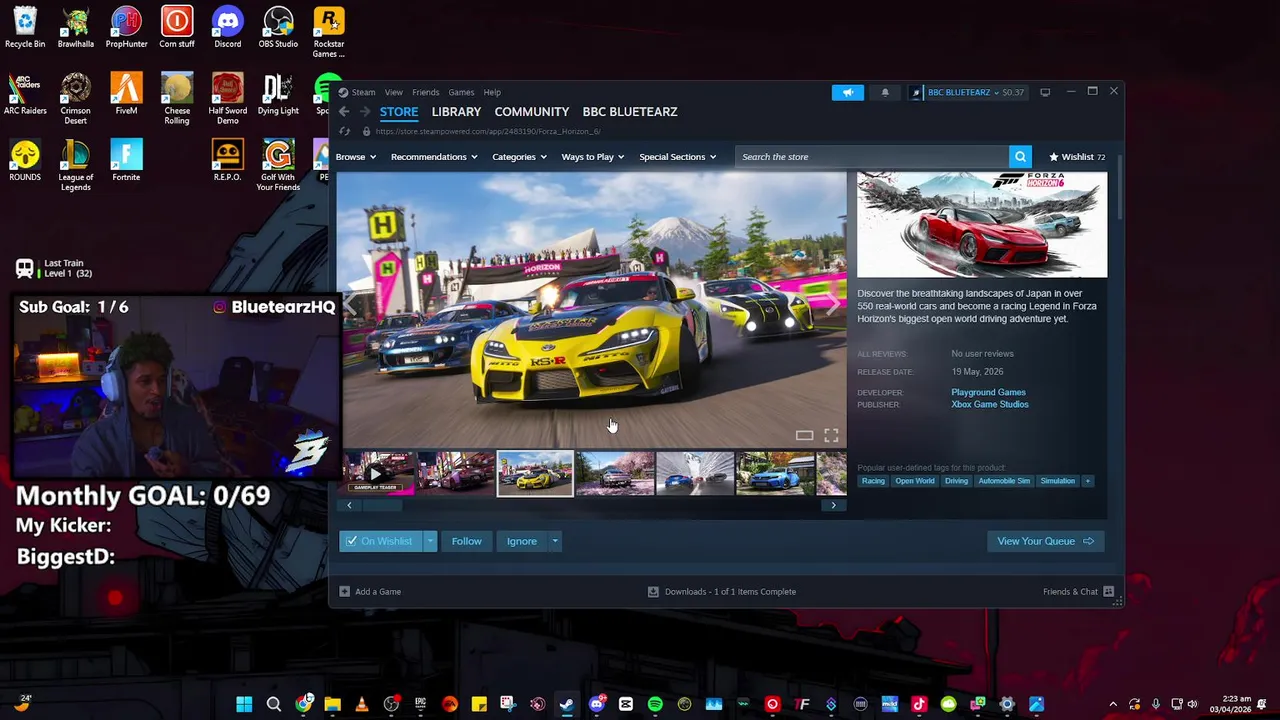Open Windows Start menu
1280x720 pixels.
(244, 705)
